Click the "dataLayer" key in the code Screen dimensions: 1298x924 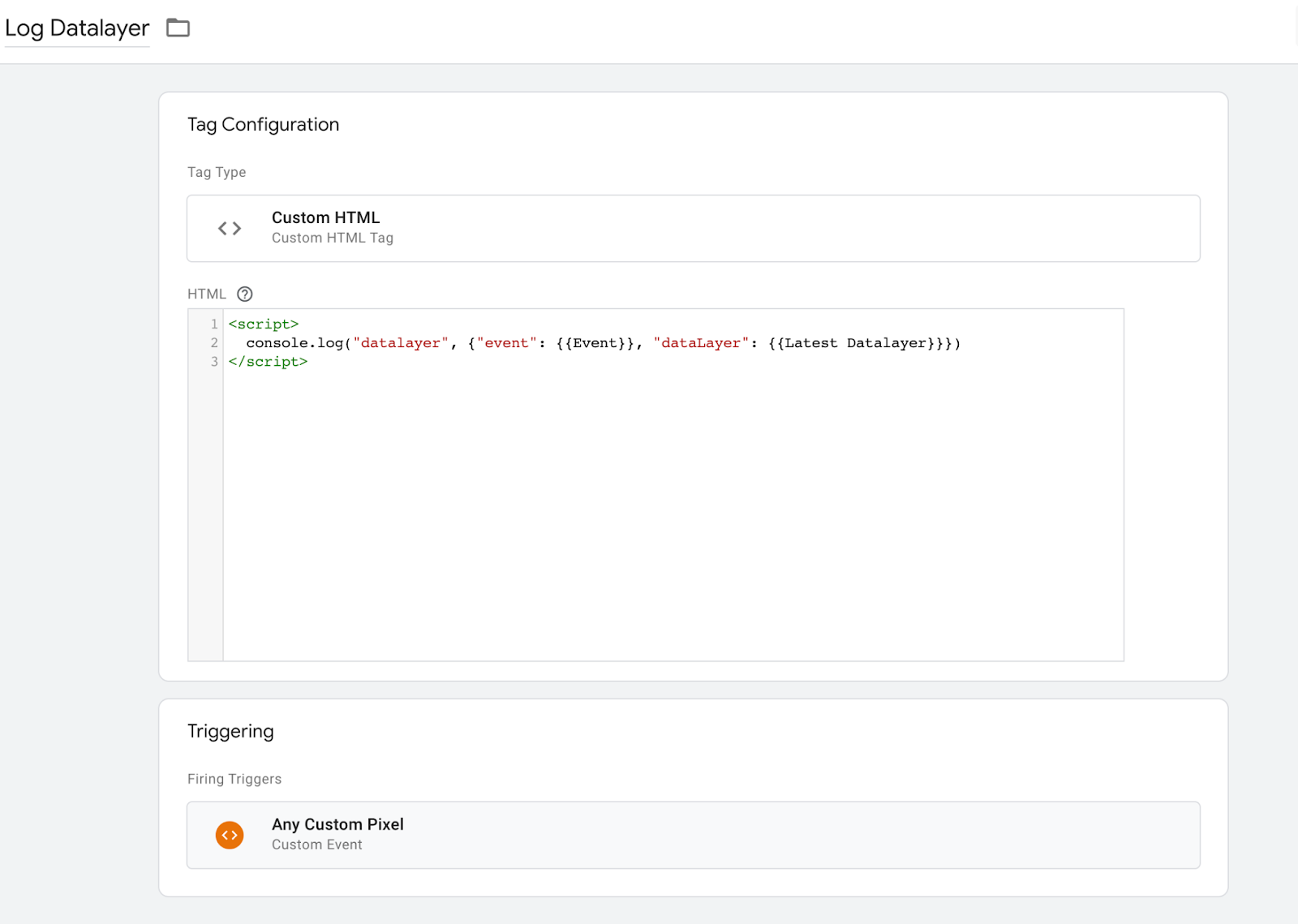coord(701,343)
